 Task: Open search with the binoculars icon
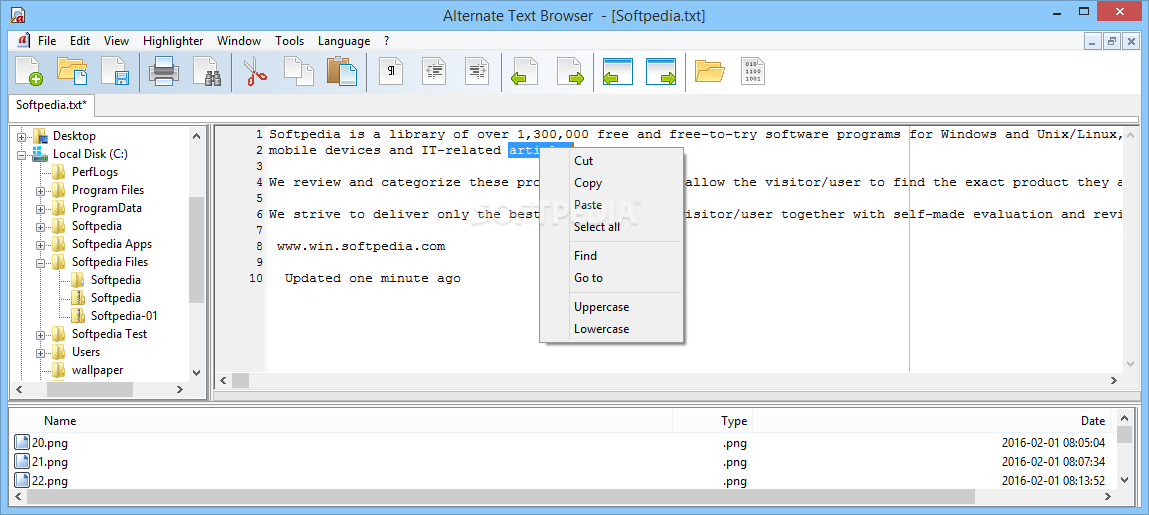tap(207, 72)
